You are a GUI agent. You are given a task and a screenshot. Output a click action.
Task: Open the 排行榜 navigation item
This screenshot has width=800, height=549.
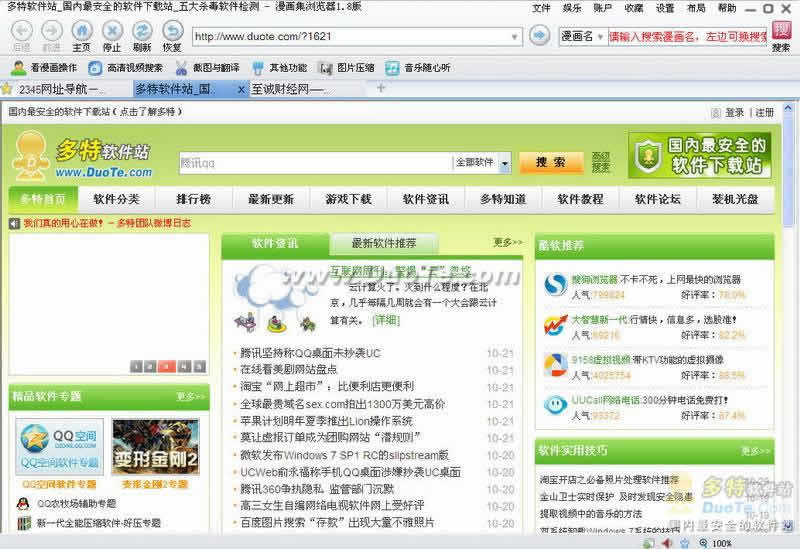pos(193,199)
